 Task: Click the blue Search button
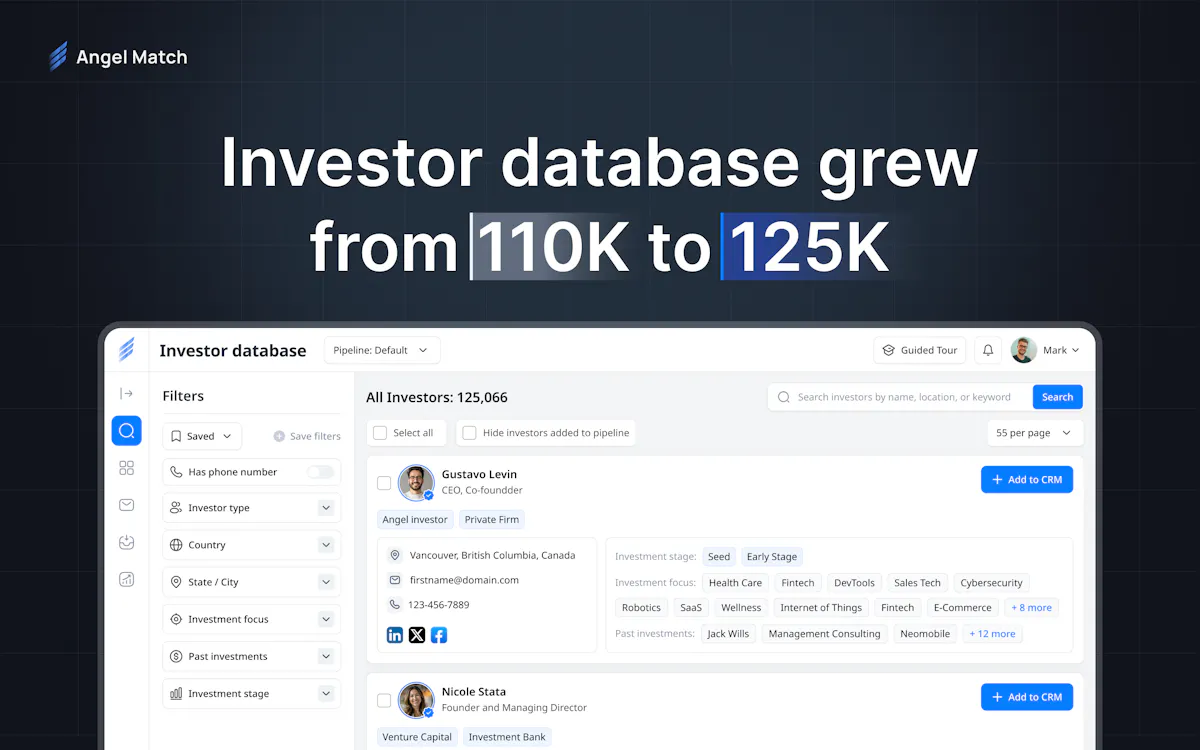tap(1057, 397)
